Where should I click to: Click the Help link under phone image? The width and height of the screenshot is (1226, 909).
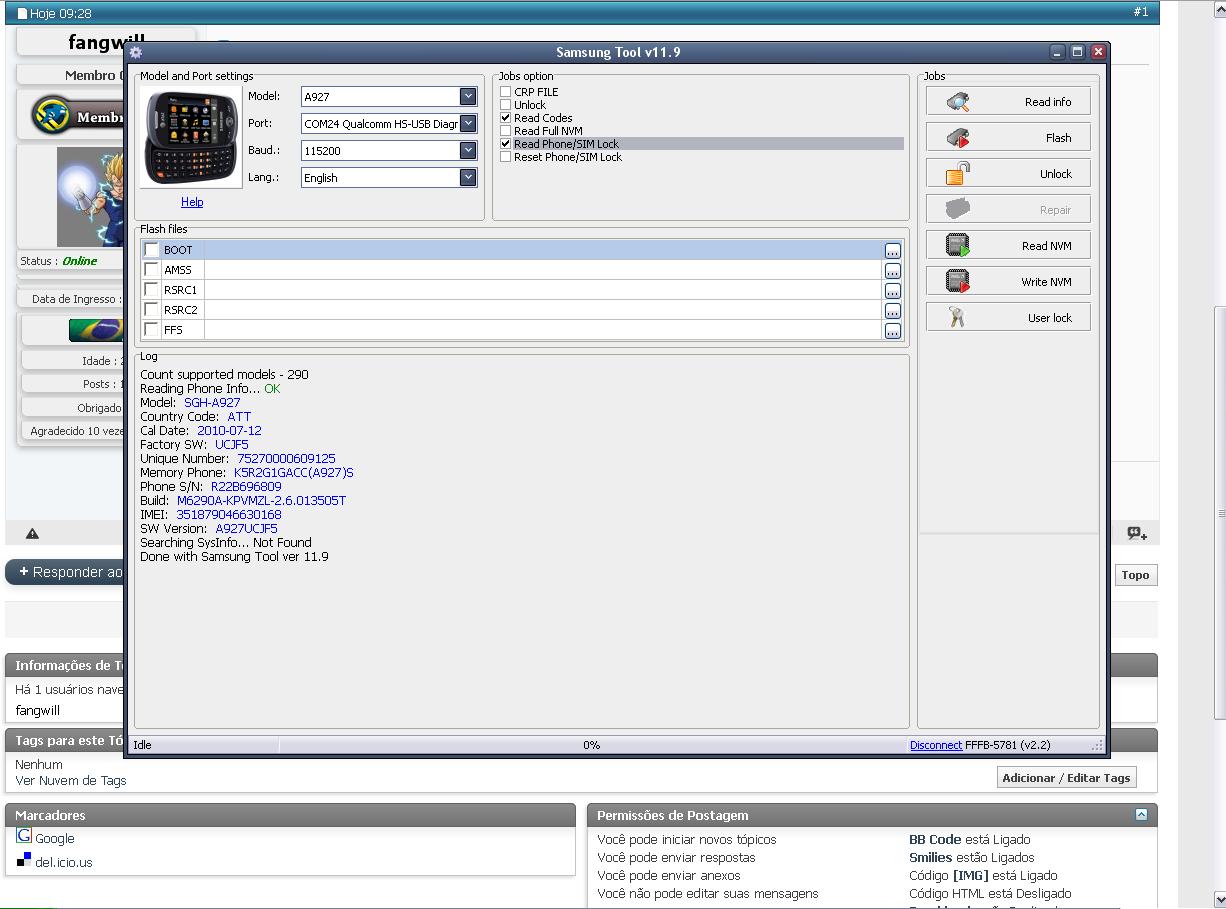tap(192, 202)
